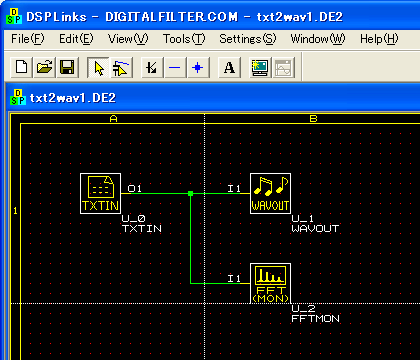Activate the wiring pointer tool icon

pos(121,68)
